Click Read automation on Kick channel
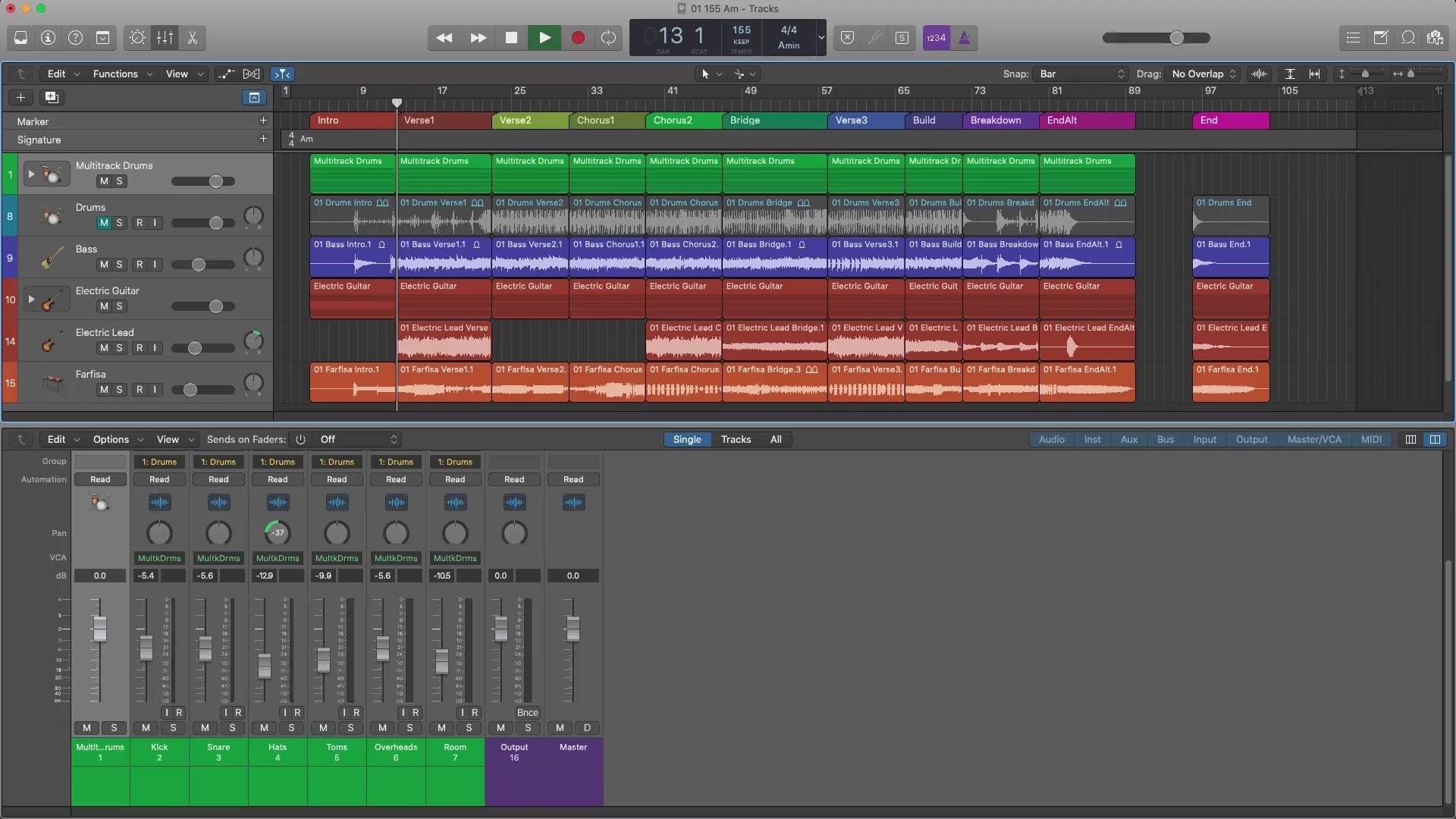The image size is (1456, 819). coord(159,479)
